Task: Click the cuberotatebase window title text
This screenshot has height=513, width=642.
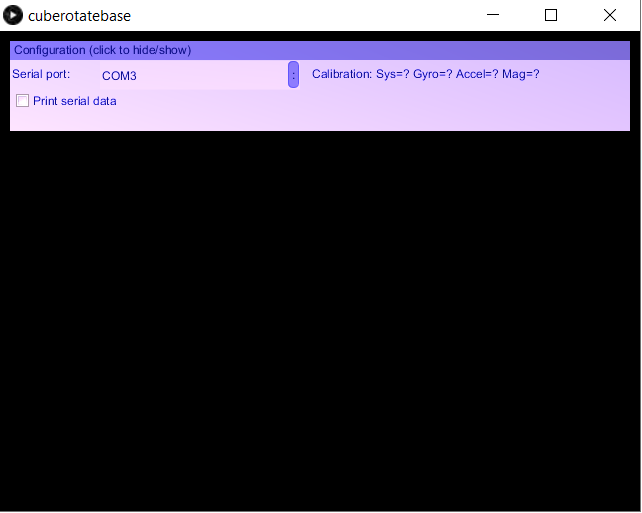Action: coord(79,15)
